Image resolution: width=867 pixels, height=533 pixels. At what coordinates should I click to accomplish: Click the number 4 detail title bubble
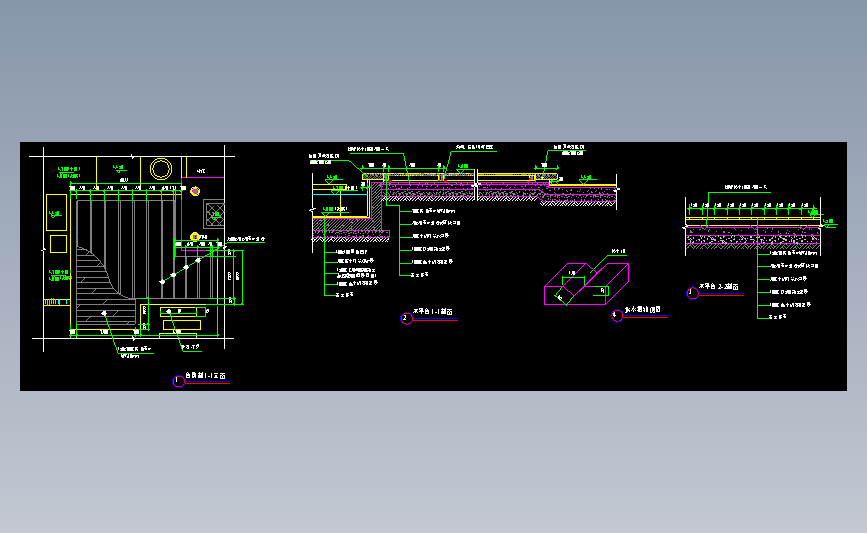[x=617, y=316]
